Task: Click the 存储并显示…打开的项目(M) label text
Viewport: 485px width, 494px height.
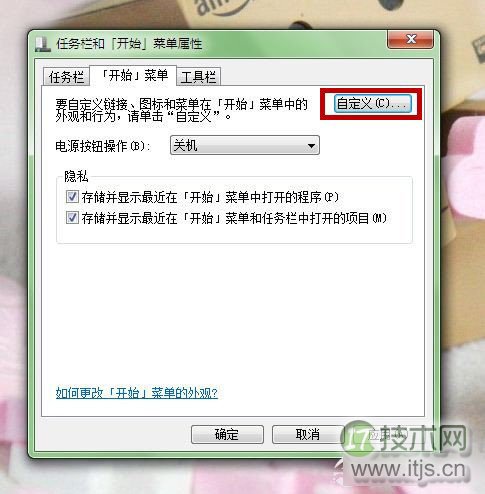Action: [x=234, y=218]
